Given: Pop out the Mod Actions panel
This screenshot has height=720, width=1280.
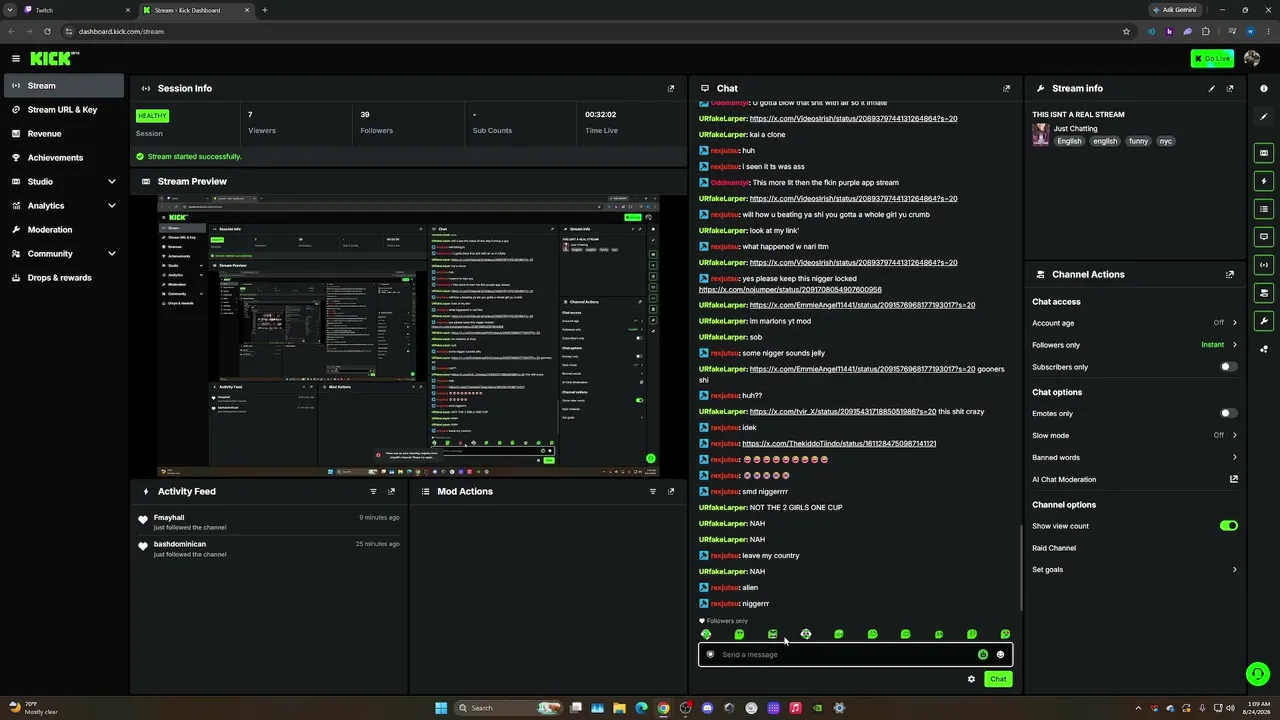Looking at the screenshot, I should 671,491.
